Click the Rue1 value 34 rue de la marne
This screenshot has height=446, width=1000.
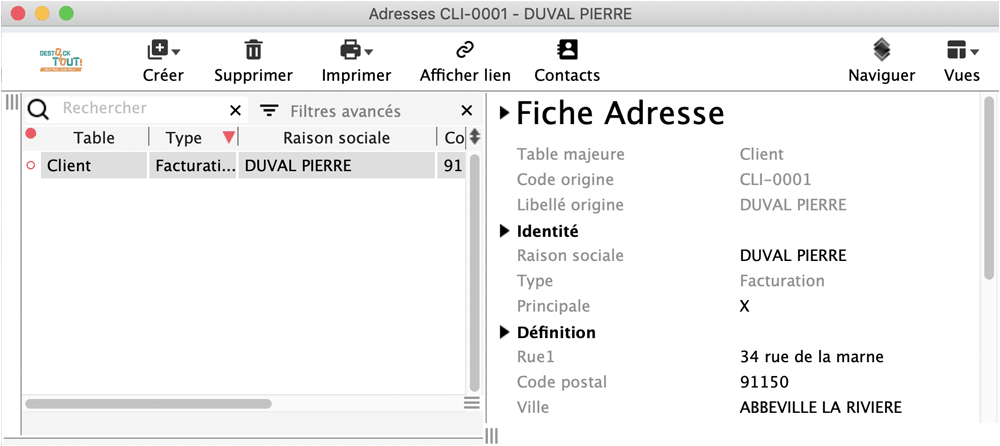[x=812, y=357]
